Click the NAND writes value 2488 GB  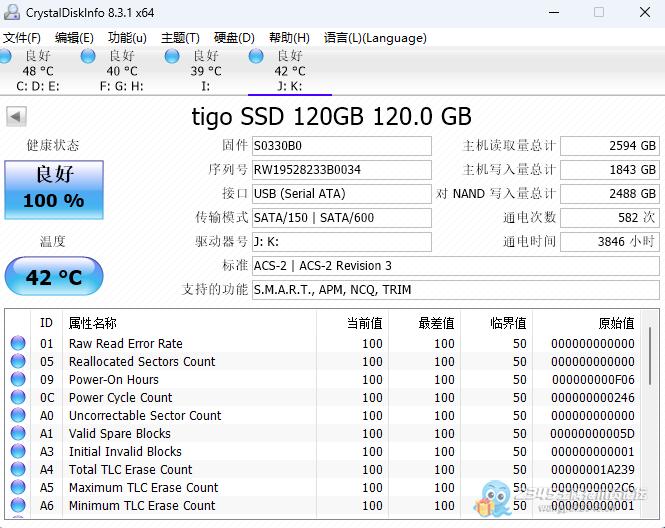(x=610, y=194)
